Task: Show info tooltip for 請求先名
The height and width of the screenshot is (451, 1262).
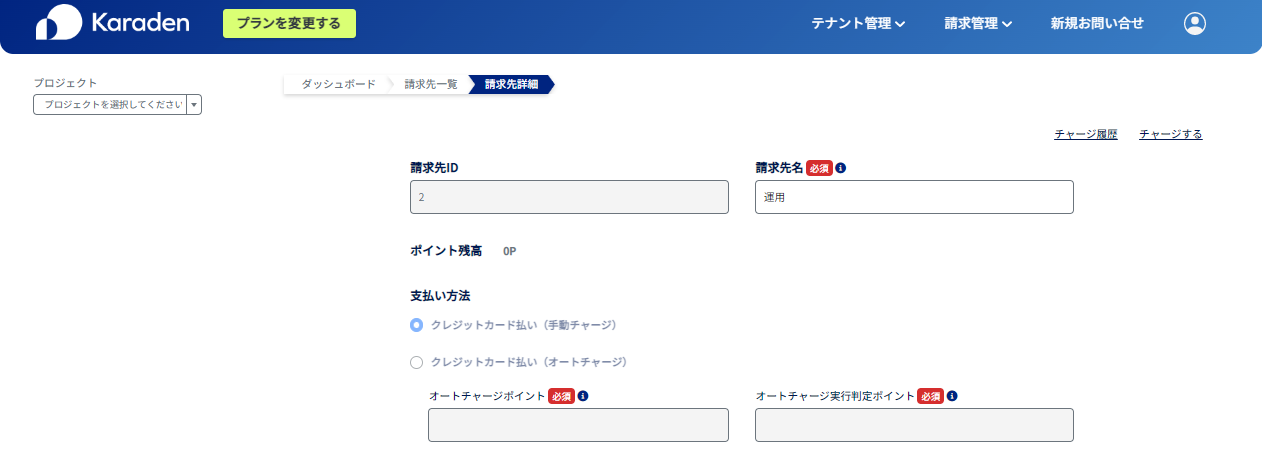Action: [841, 168]
